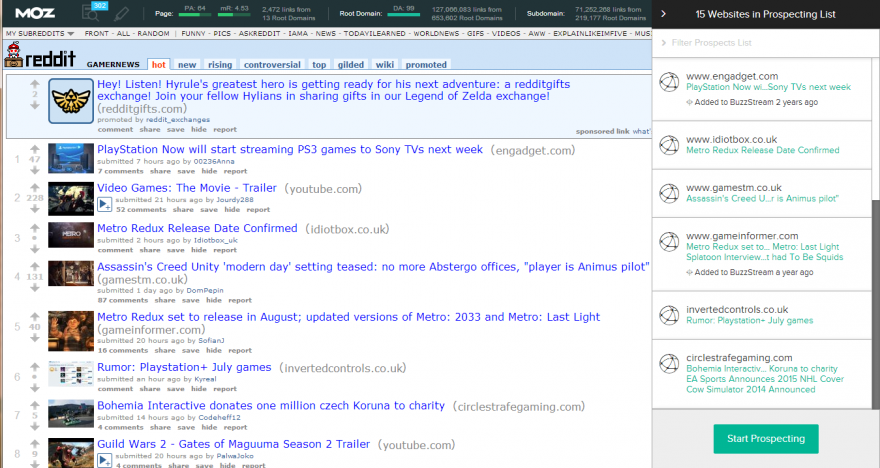880x468 pixels.
Task: Click BuzzStream icon beside invertedcontrols.co.uk
Action: click(x=668, y=315)
